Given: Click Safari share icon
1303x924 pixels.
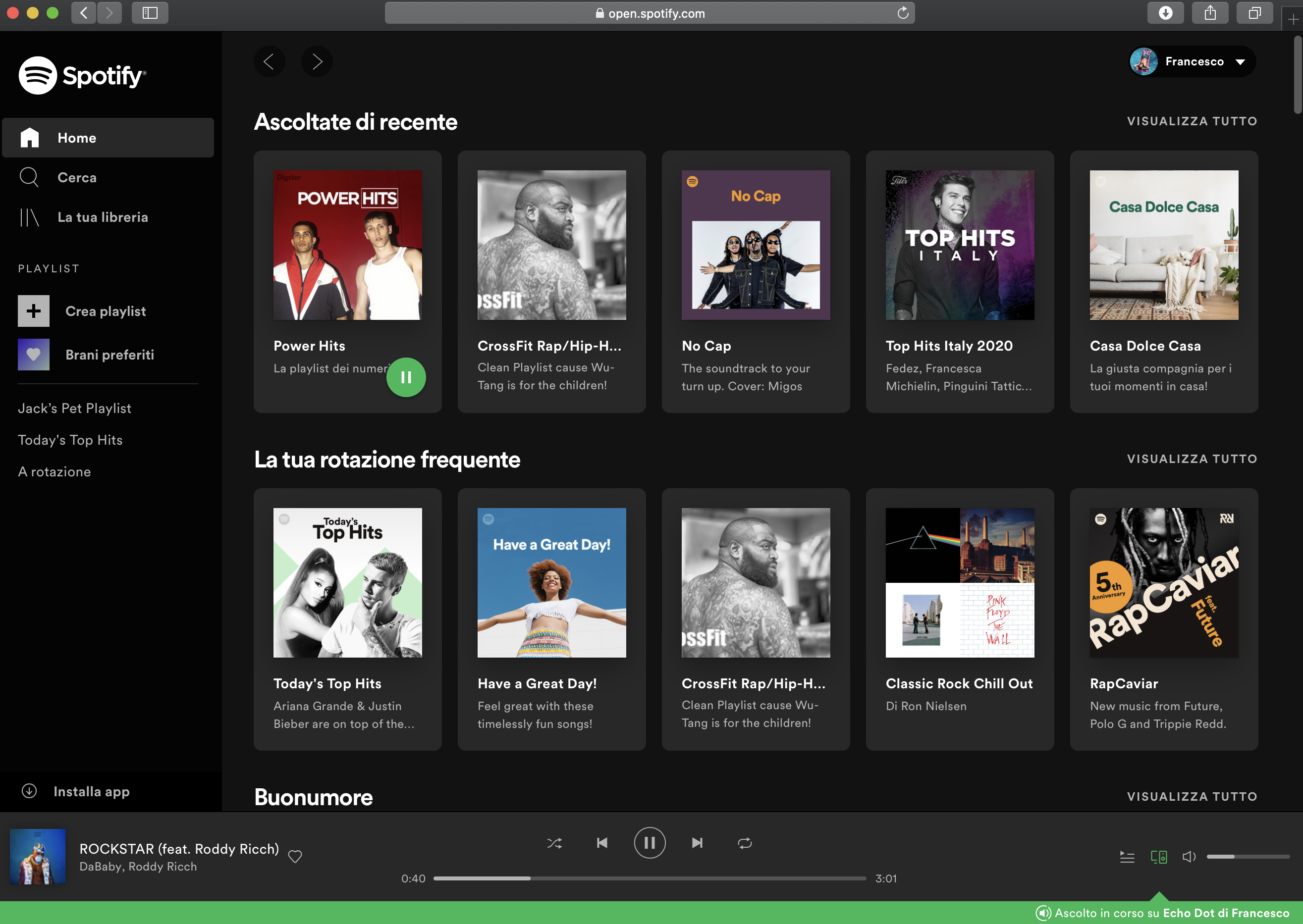Looking at the screenshot, I should coord(1210,13).
